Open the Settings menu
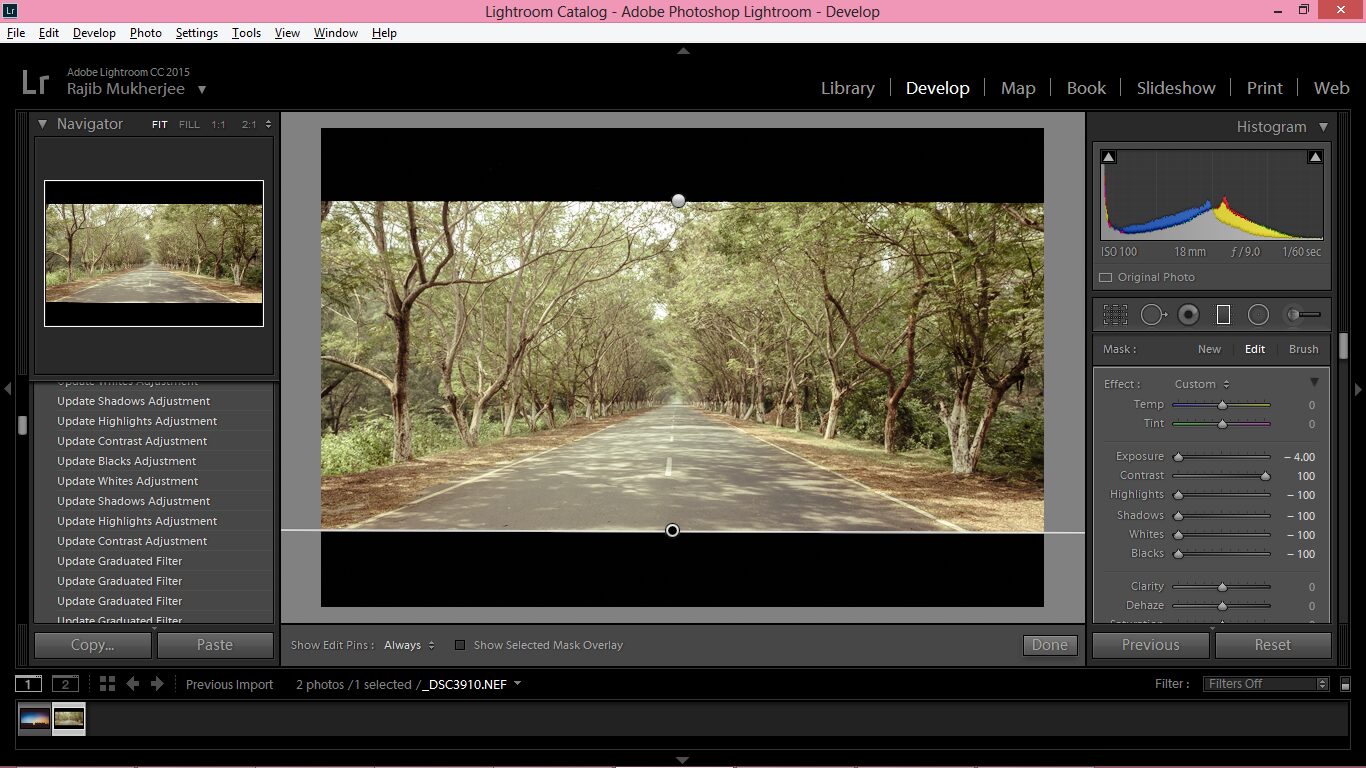This screenshot has width=1366, height=768. (196, 33)
